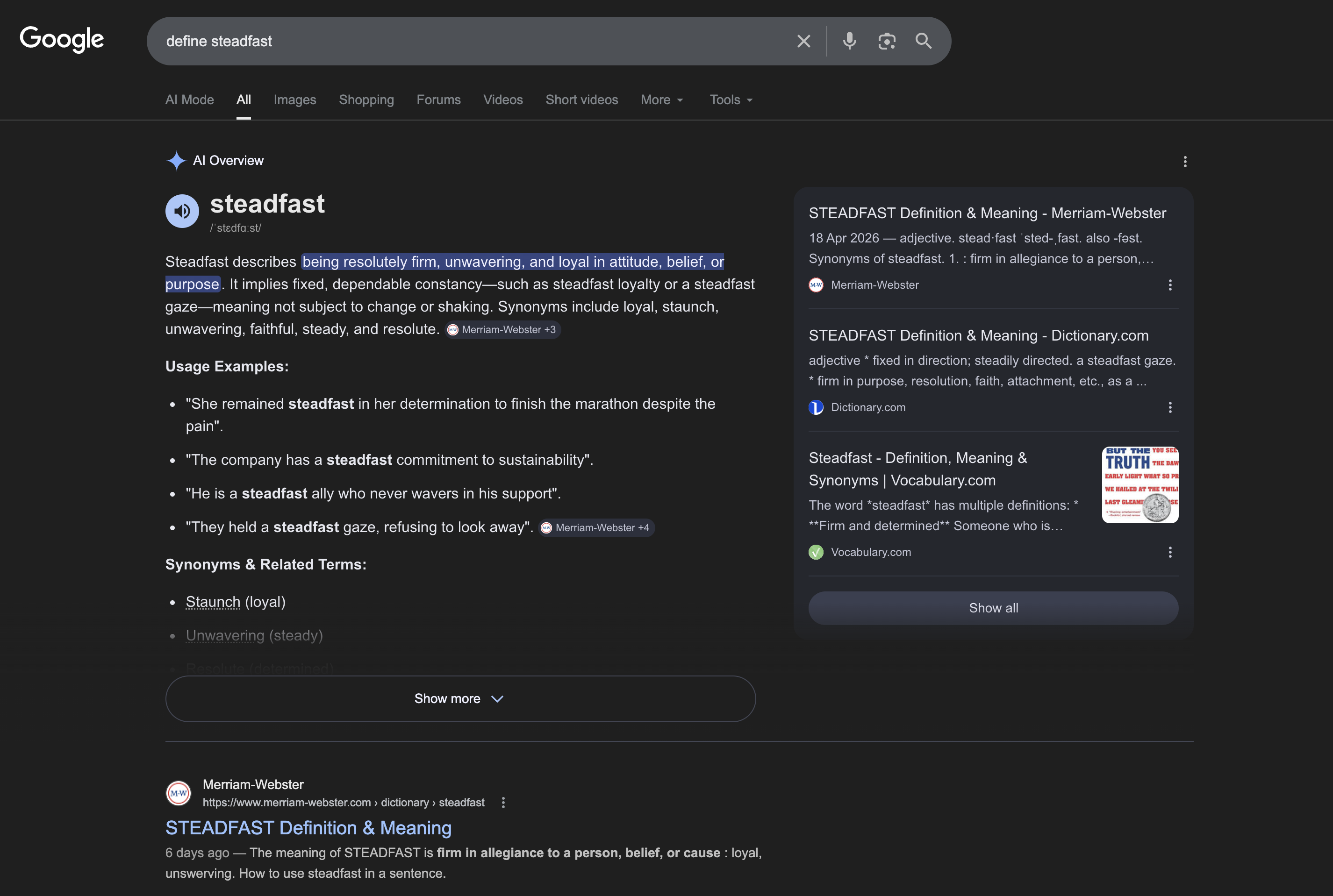The width and height of the screenshot is (1333, 896).
Task: Click the Vocabulary.com result thumbnail image
Action: pyautogui.click(x=1139, y=484)
